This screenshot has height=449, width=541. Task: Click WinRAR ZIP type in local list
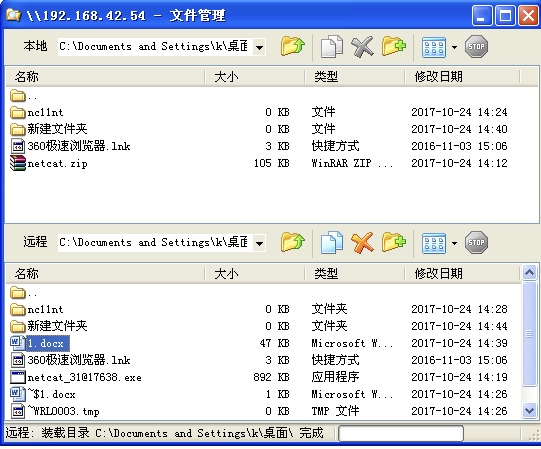click(x=352, y=163)
